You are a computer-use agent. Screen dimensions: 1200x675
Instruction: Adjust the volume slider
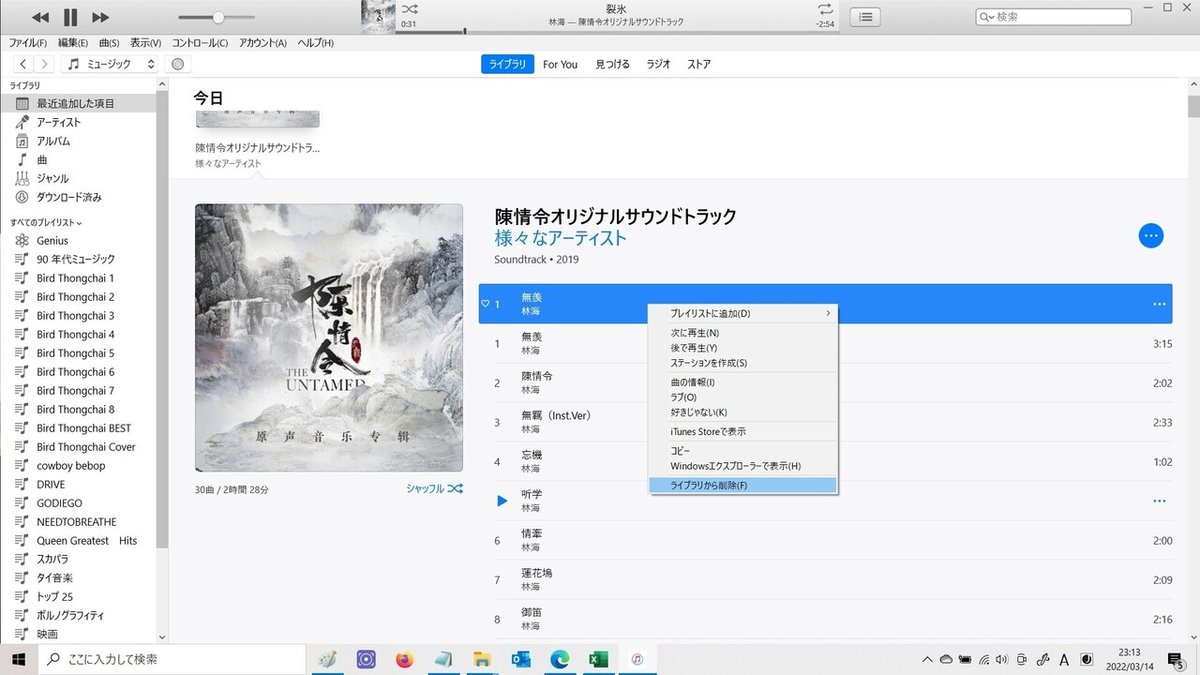[217, 17]
